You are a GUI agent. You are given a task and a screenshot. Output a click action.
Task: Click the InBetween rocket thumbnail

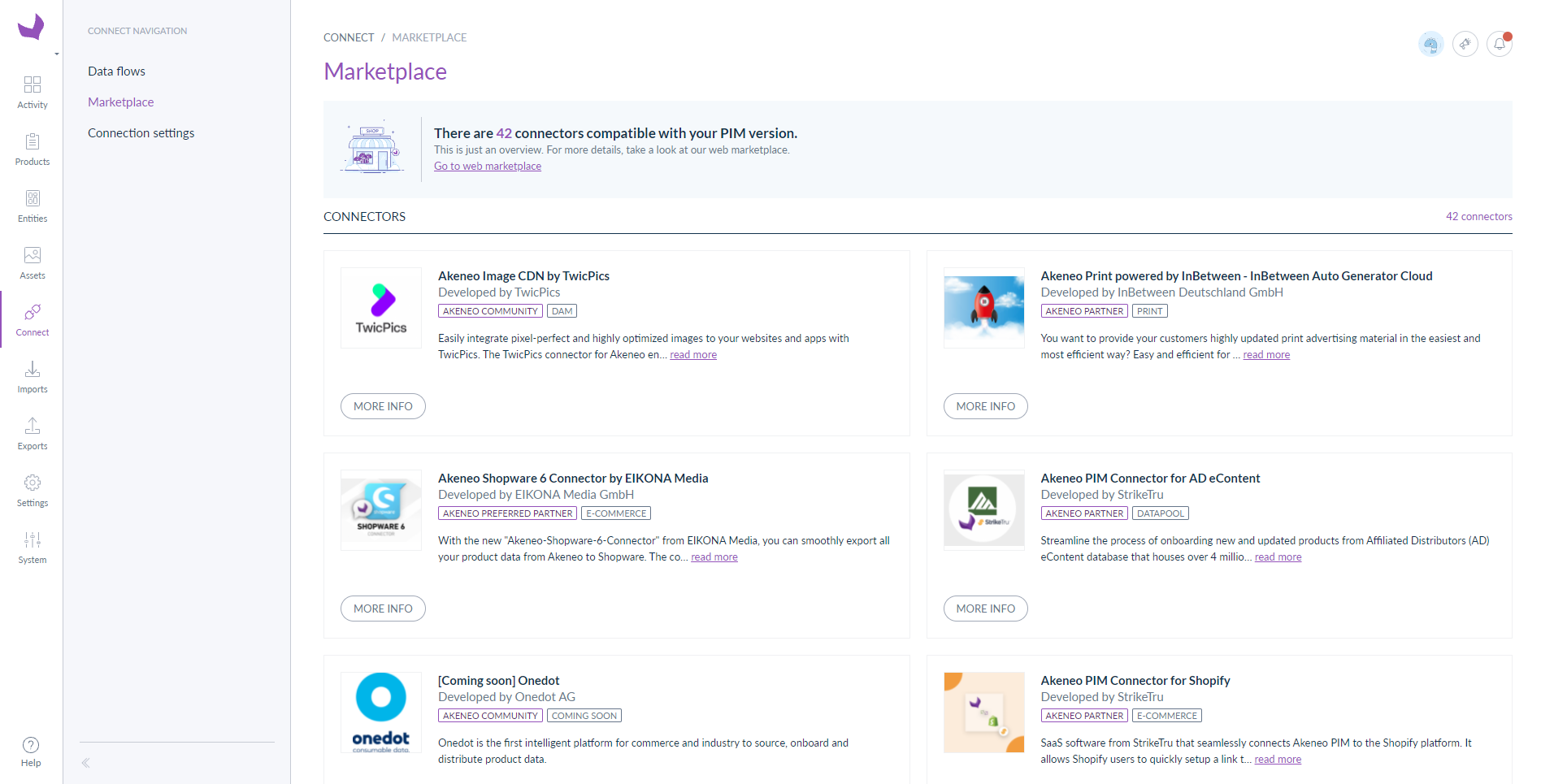pyautogui.click(x=984, y=308)
